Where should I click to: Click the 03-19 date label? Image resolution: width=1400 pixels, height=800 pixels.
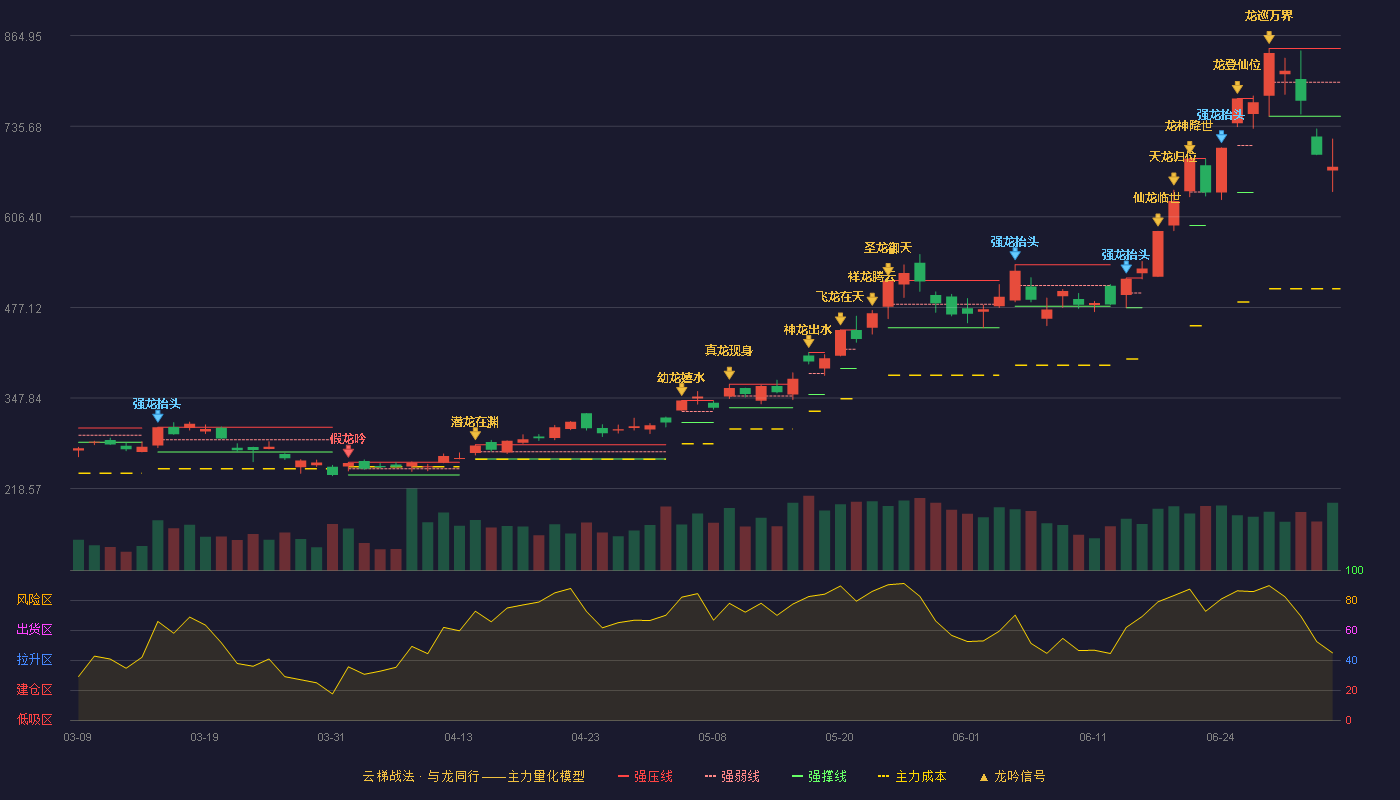pos(204,737)
